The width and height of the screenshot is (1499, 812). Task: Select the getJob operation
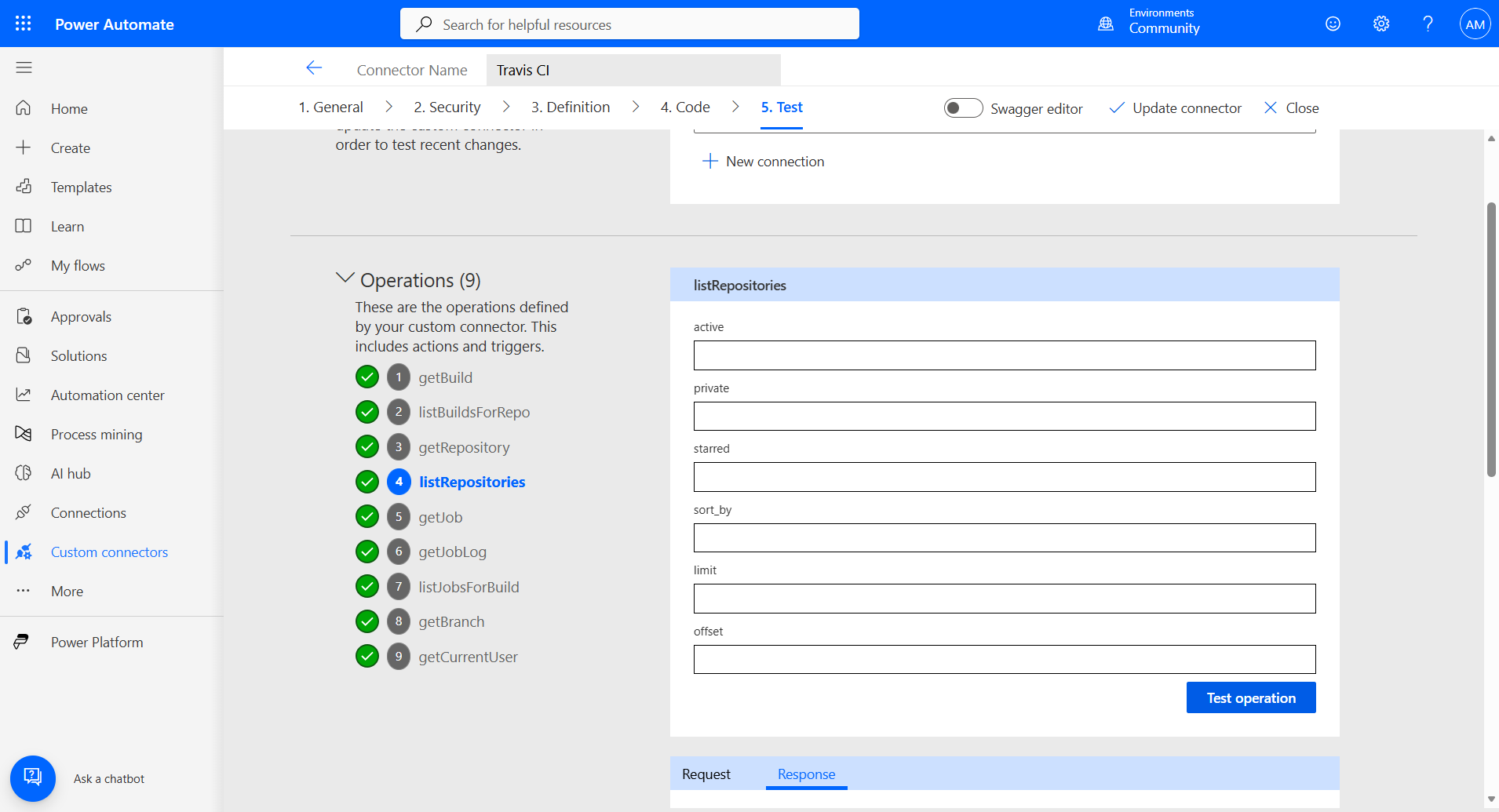(440, 517)
